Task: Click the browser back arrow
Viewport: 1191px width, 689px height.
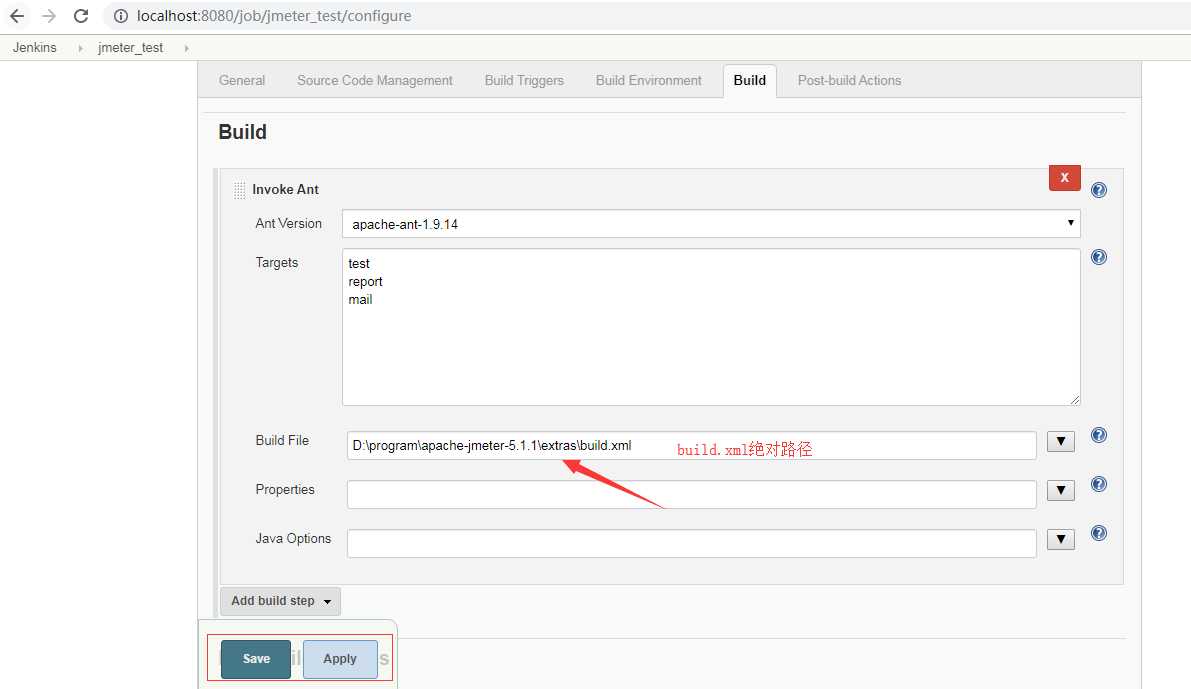Action: click(x=17, y=16)
